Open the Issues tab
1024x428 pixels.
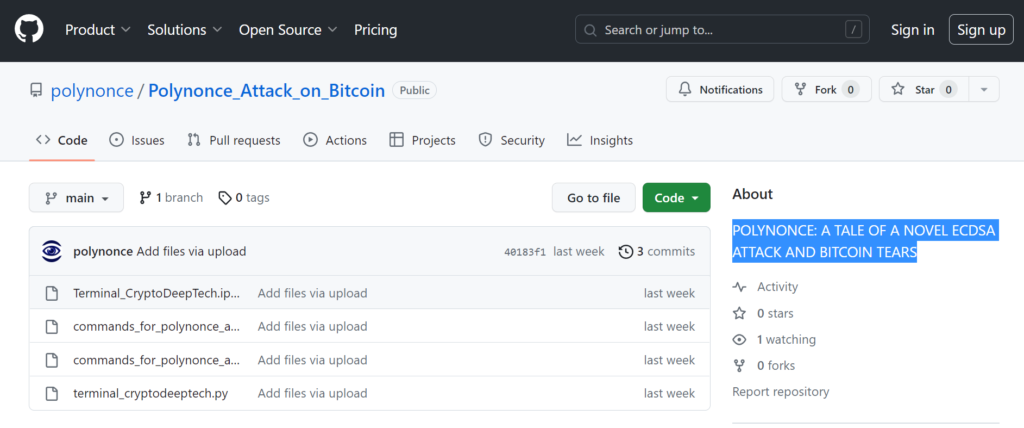136,140
